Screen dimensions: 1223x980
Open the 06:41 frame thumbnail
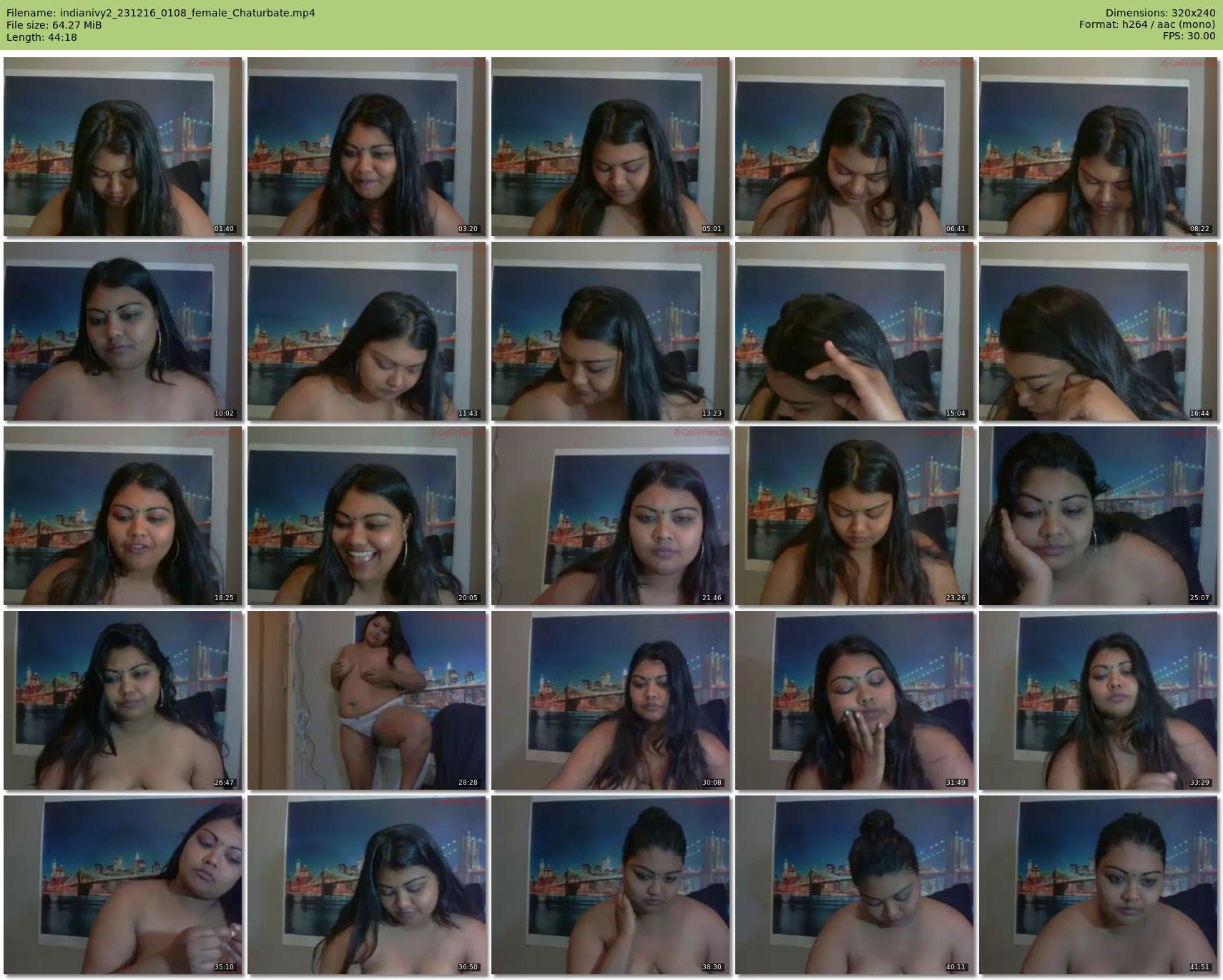(854, 147)
